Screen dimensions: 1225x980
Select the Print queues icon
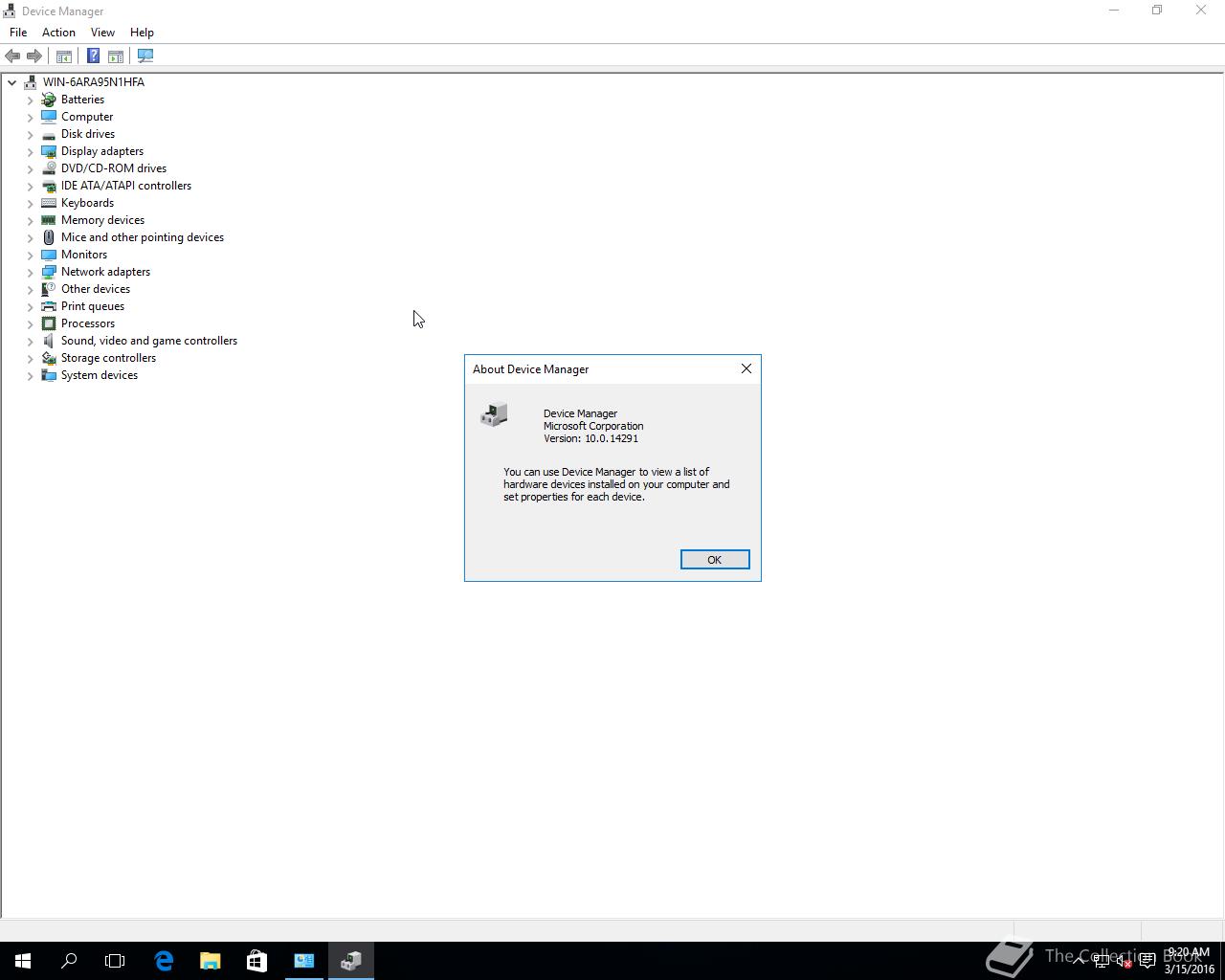(49, 306)
